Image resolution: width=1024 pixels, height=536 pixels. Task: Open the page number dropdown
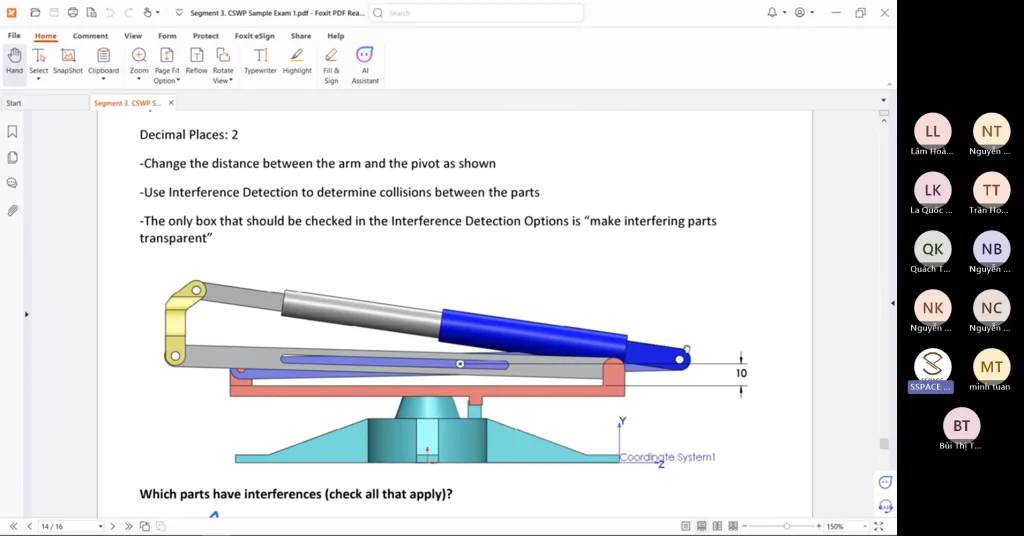click(x=100, y=526)
